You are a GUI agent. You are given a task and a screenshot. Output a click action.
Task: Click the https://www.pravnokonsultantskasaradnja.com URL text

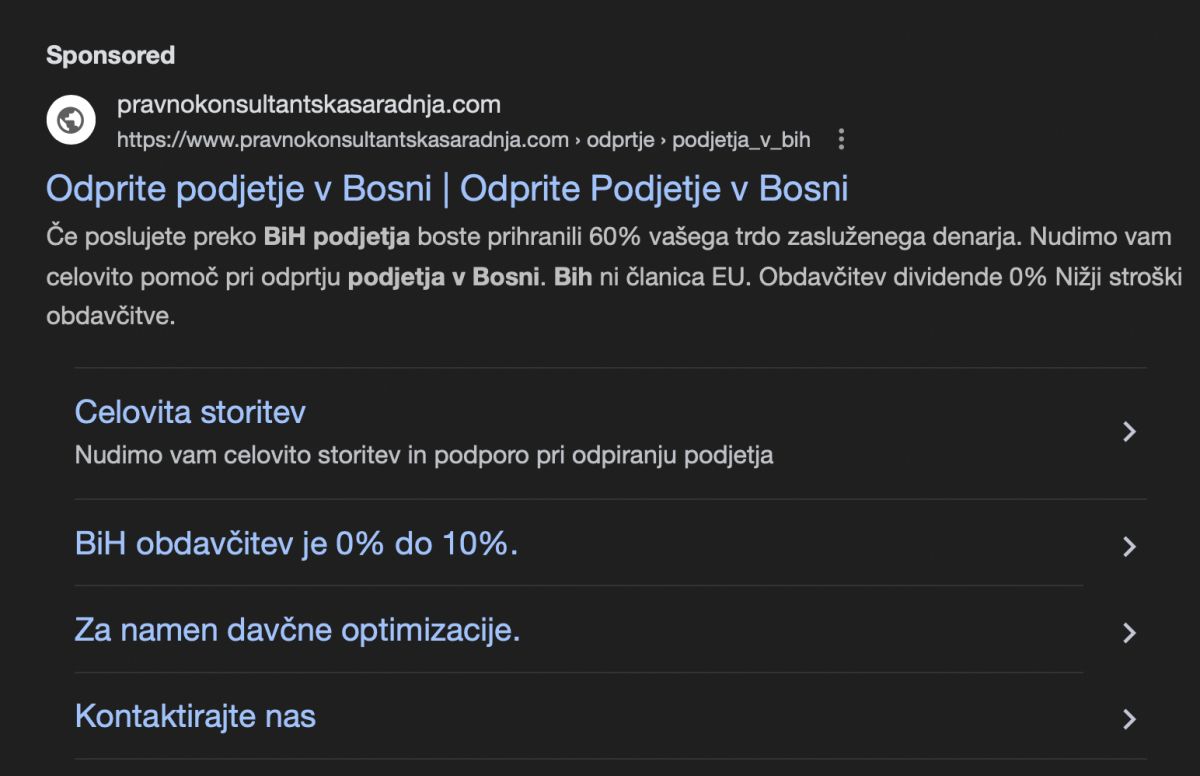click(343, 140)
